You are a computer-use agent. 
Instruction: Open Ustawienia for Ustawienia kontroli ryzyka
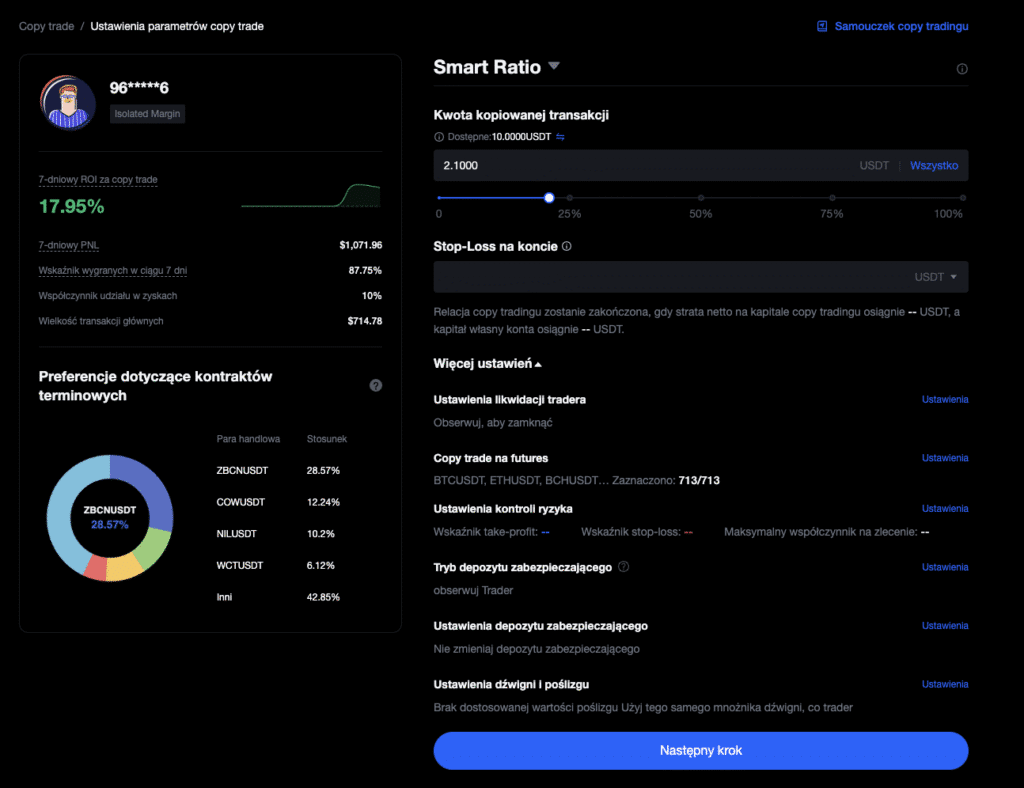[x=944, y=509]
